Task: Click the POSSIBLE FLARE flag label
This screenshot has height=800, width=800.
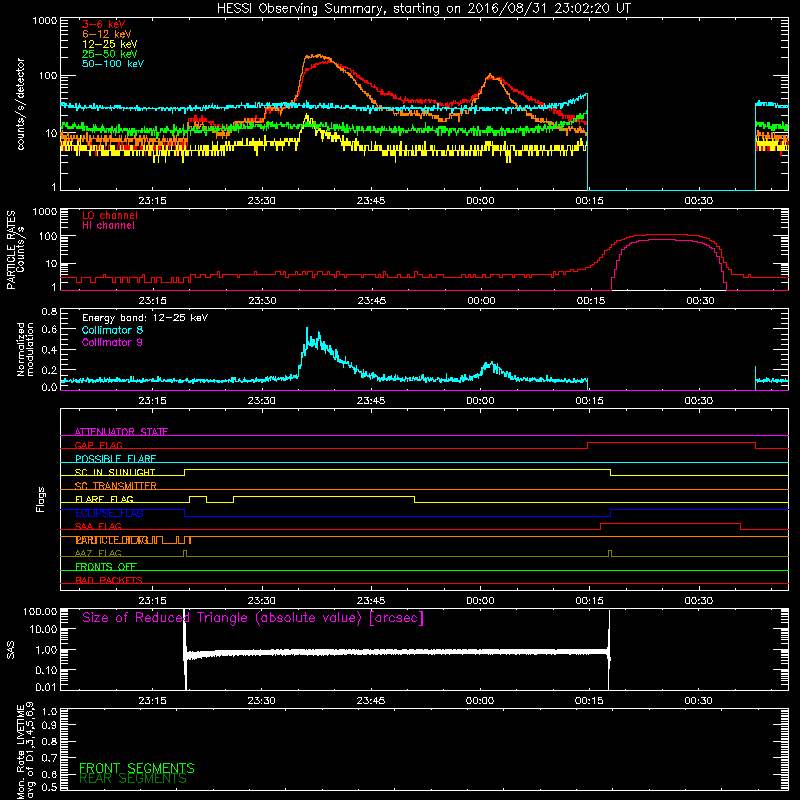Action: 115,459
